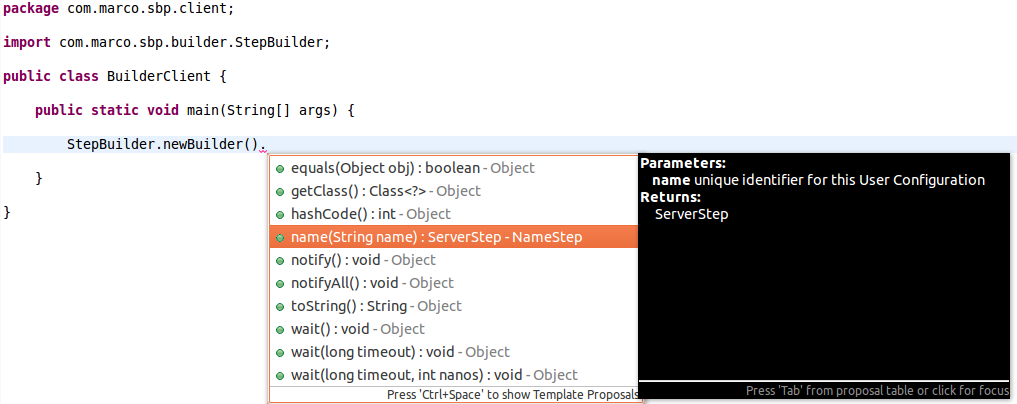This screenshot has width=1017, height=404.
Task: Click the green icon next to toString()
Action: [x=280, y=307]
